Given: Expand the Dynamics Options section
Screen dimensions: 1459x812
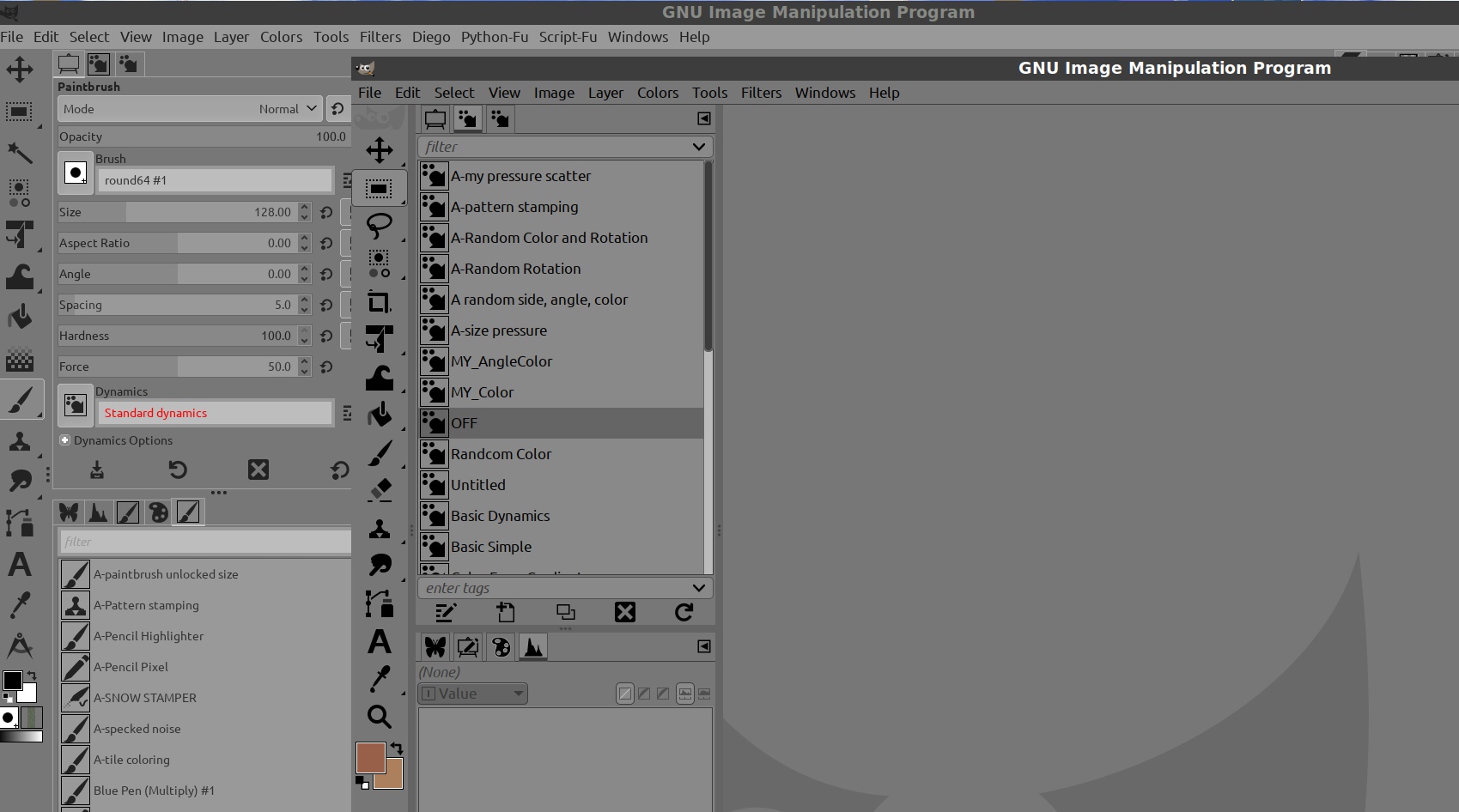Looking at the screenshot, I should [x=64, y=440].
